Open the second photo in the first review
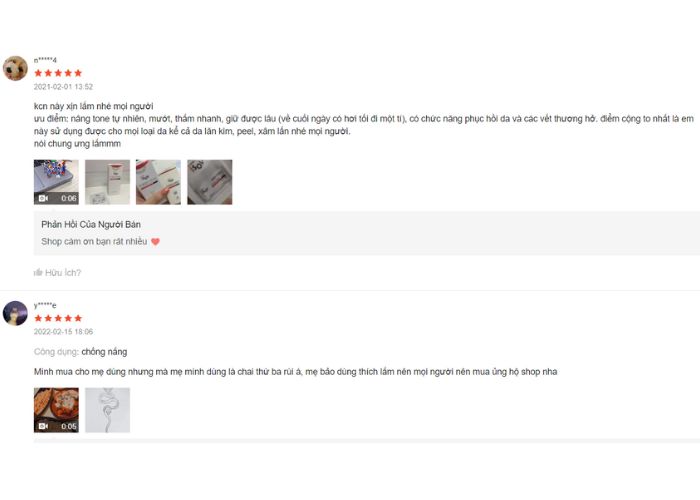The image size is (700, 500). (108, 182)
